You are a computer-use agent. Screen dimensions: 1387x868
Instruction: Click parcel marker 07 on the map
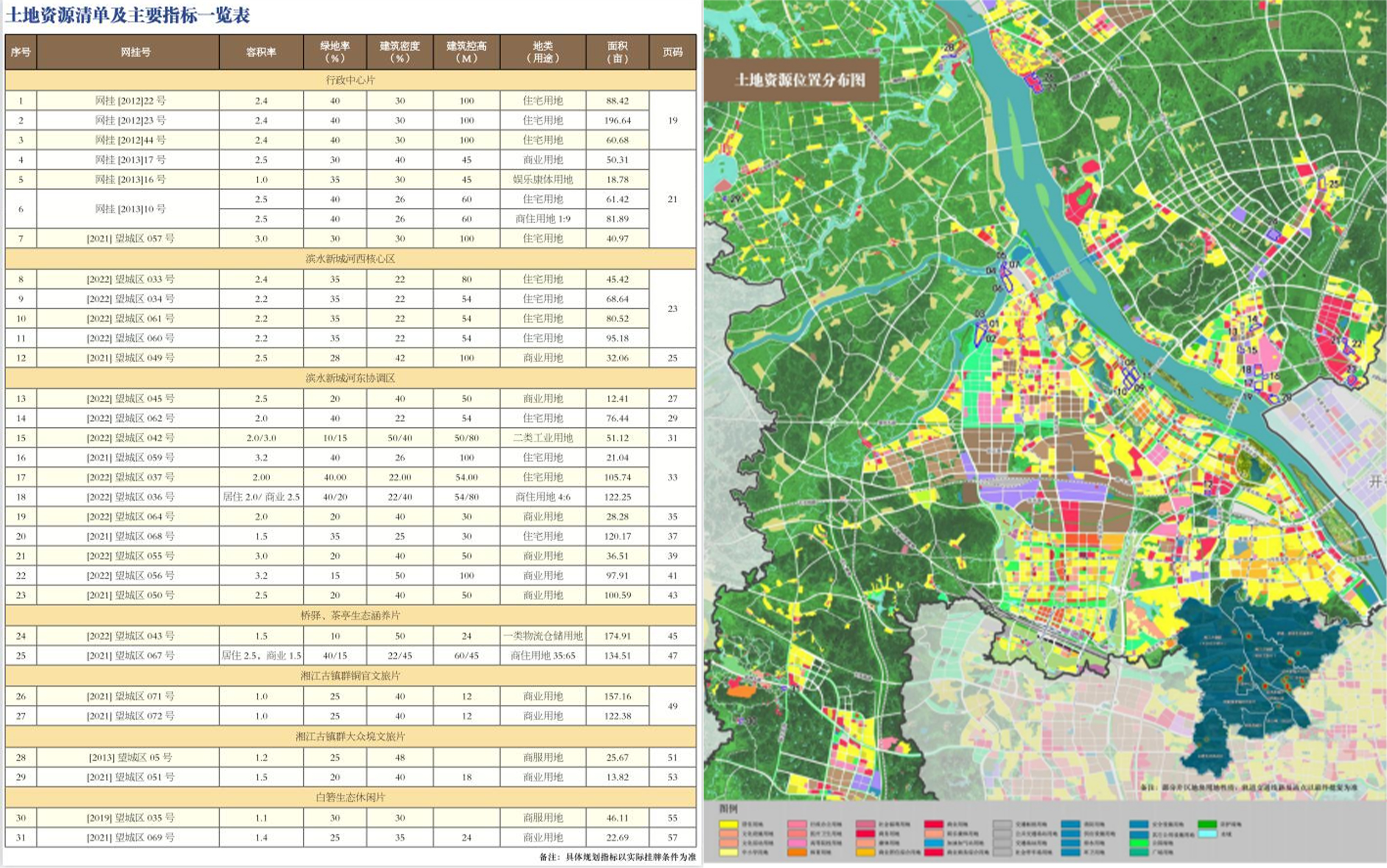tap(1015, 264)
